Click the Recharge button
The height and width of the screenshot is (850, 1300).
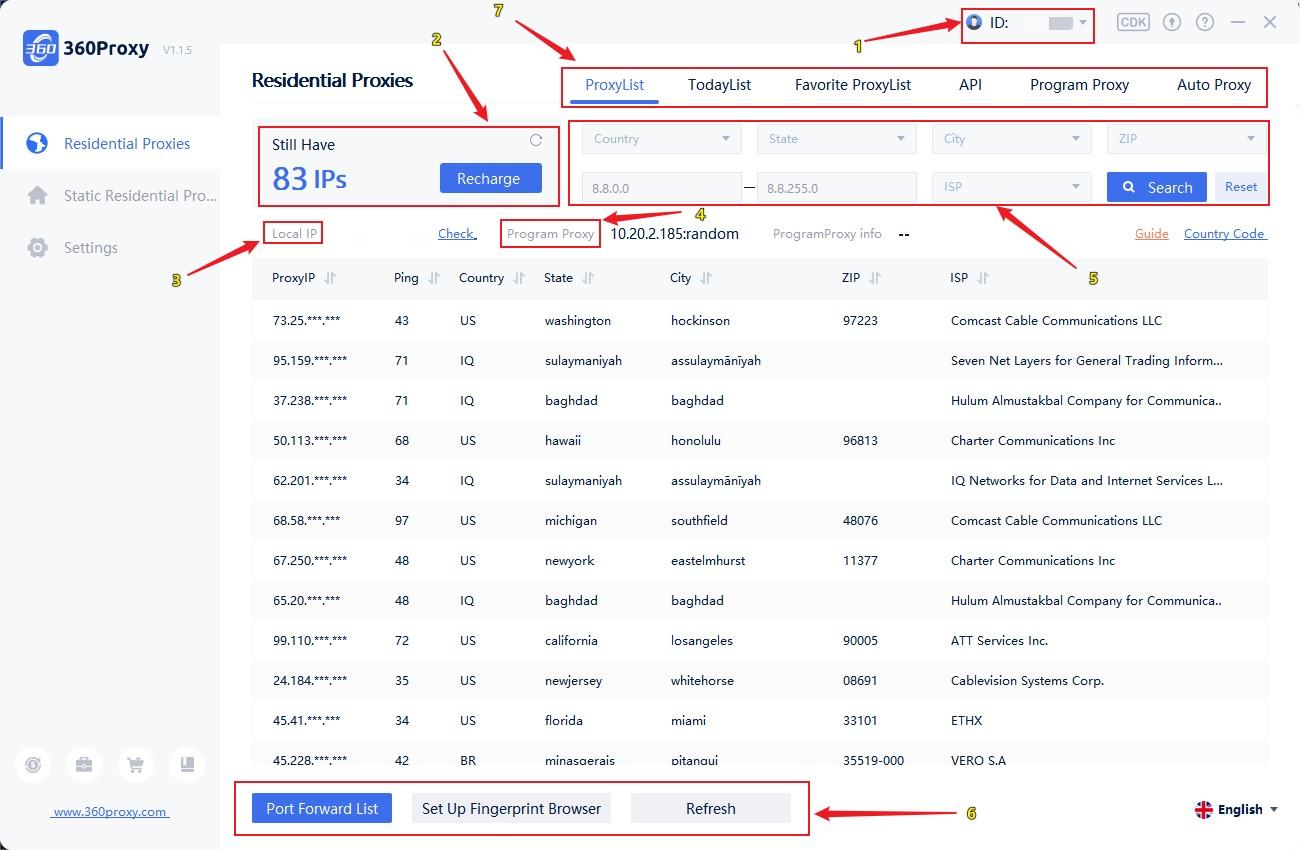pos(490,178)
